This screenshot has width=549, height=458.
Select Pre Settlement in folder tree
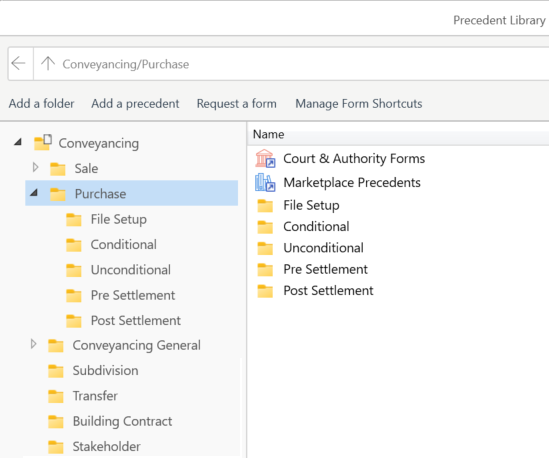point(133,295)
